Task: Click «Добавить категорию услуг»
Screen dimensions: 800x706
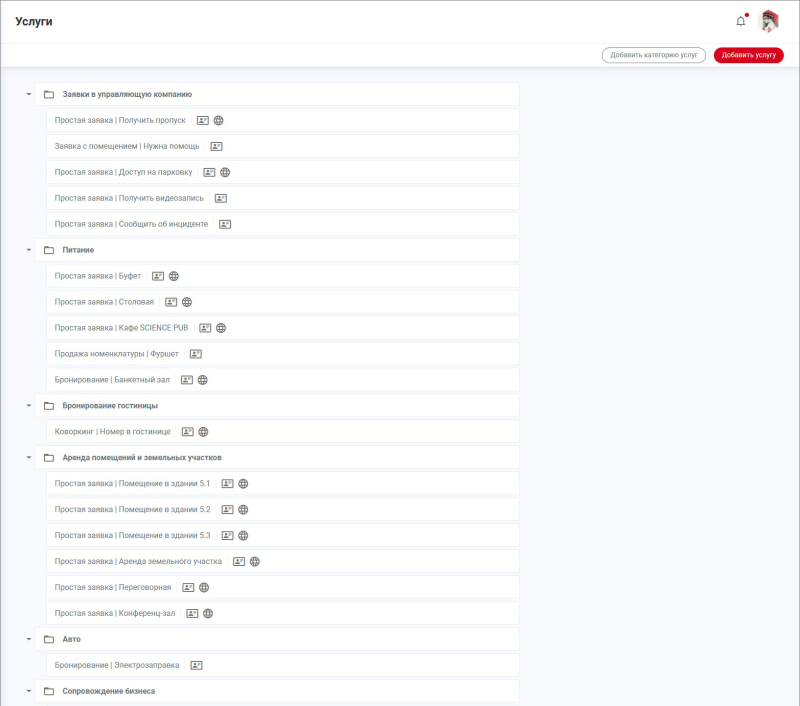Action: pos(654,55)
